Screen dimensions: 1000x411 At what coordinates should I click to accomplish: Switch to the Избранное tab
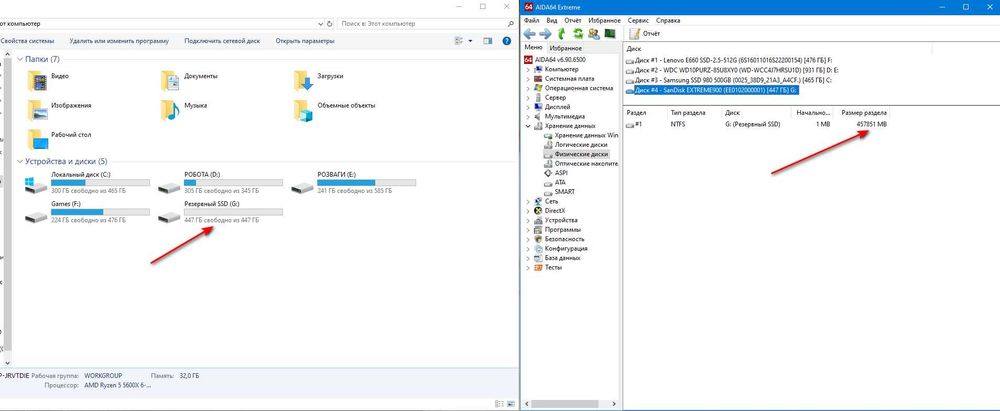pos(566,48)
